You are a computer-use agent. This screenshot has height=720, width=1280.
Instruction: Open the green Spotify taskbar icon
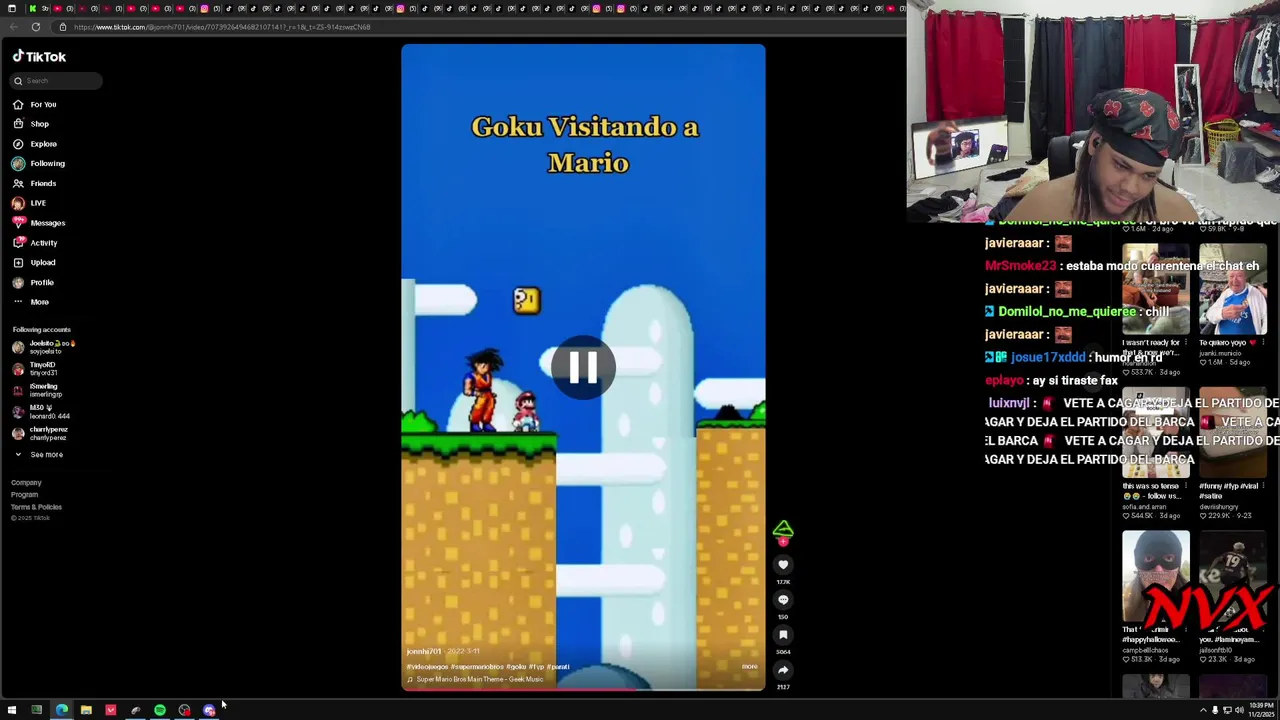(x=160, y=710)
